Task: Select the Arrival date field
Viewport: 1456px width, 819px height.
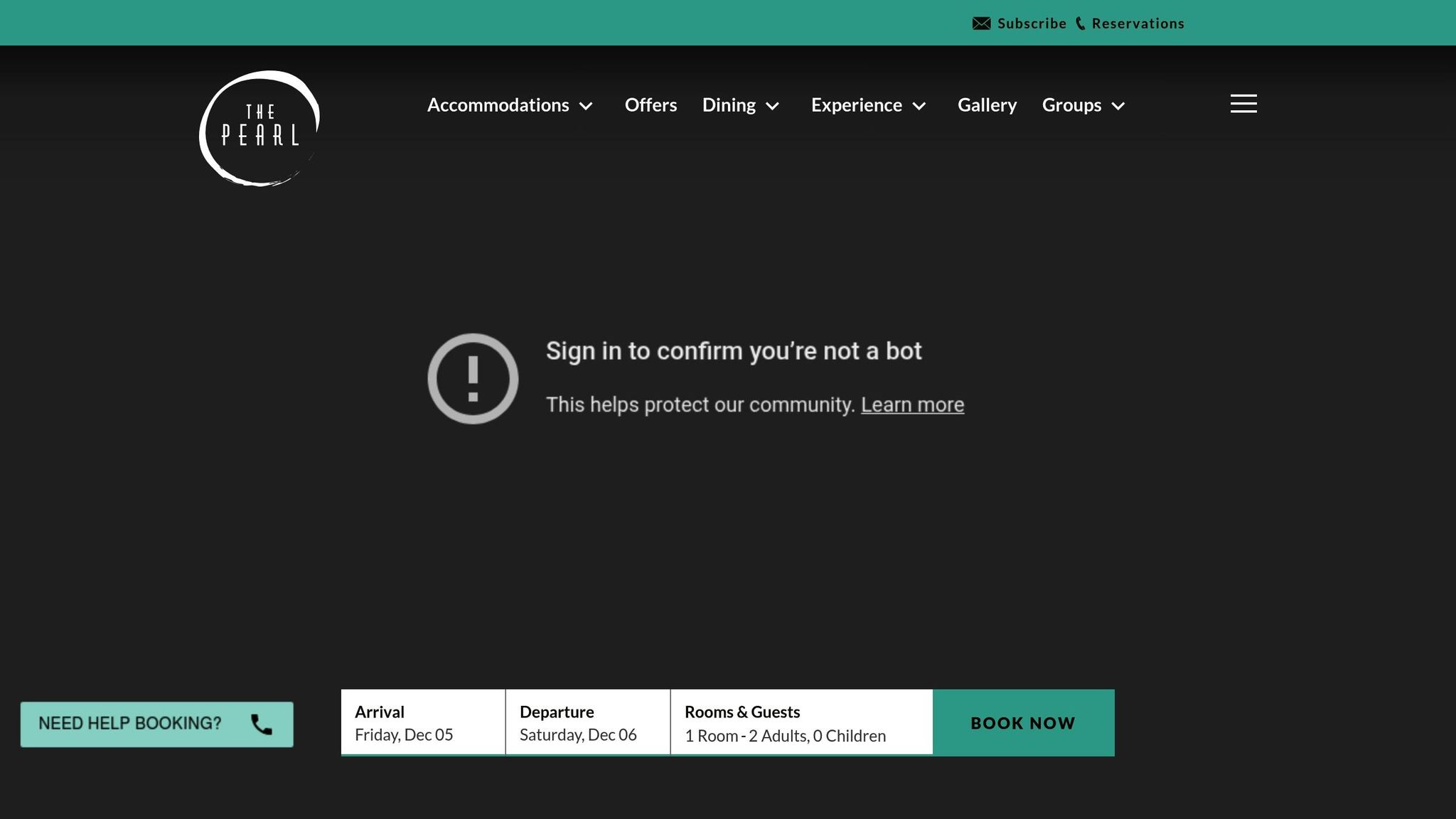Action: coord(423,722)
